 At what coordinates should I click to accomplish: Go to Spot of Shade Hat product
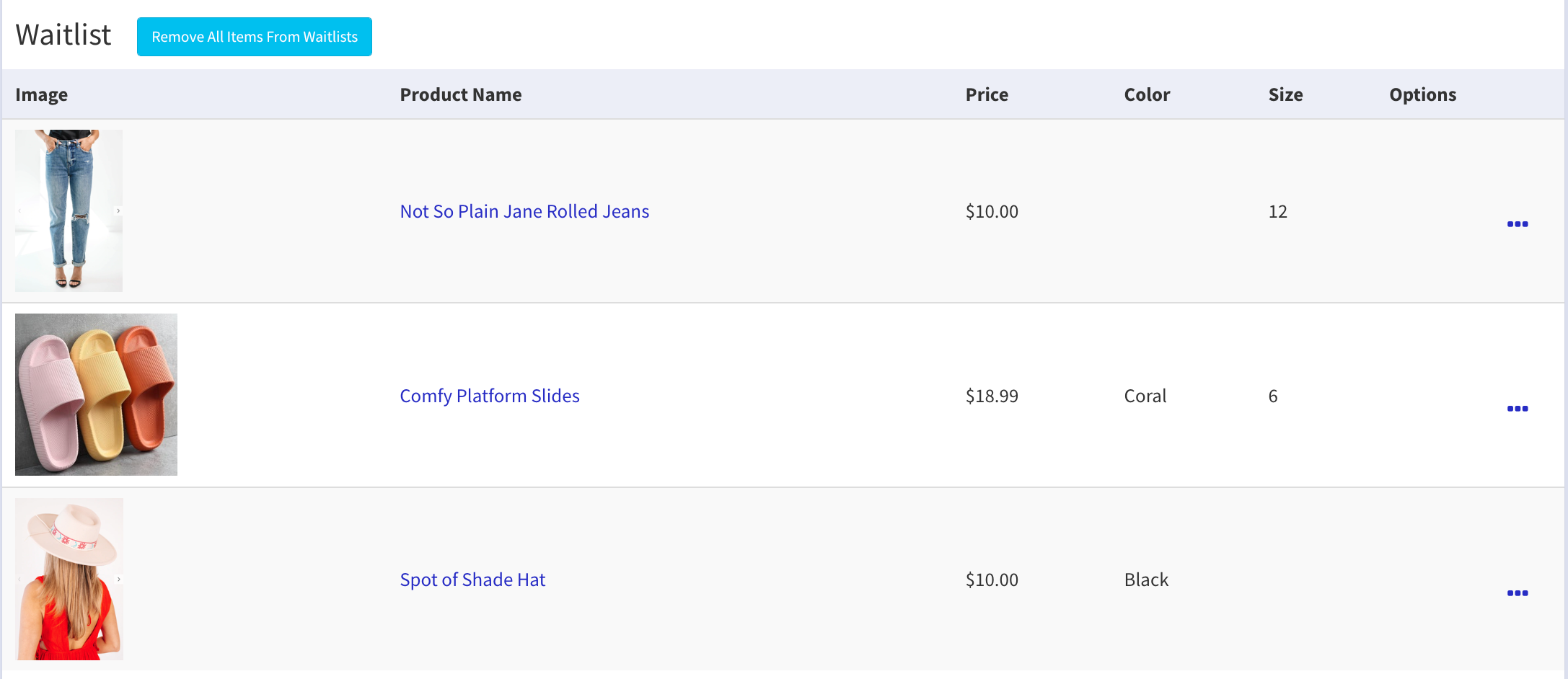click(x=472, y=580)
